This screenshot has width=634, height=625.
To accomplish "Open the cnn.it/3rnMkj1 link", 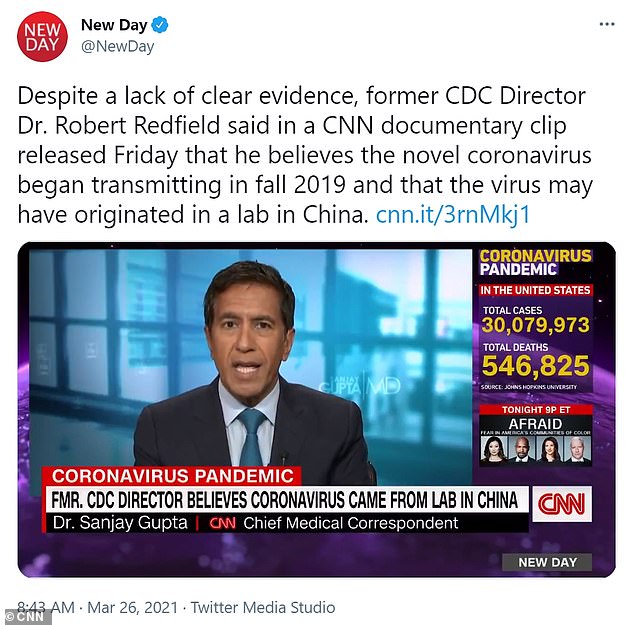I will [x=453, y=214].
